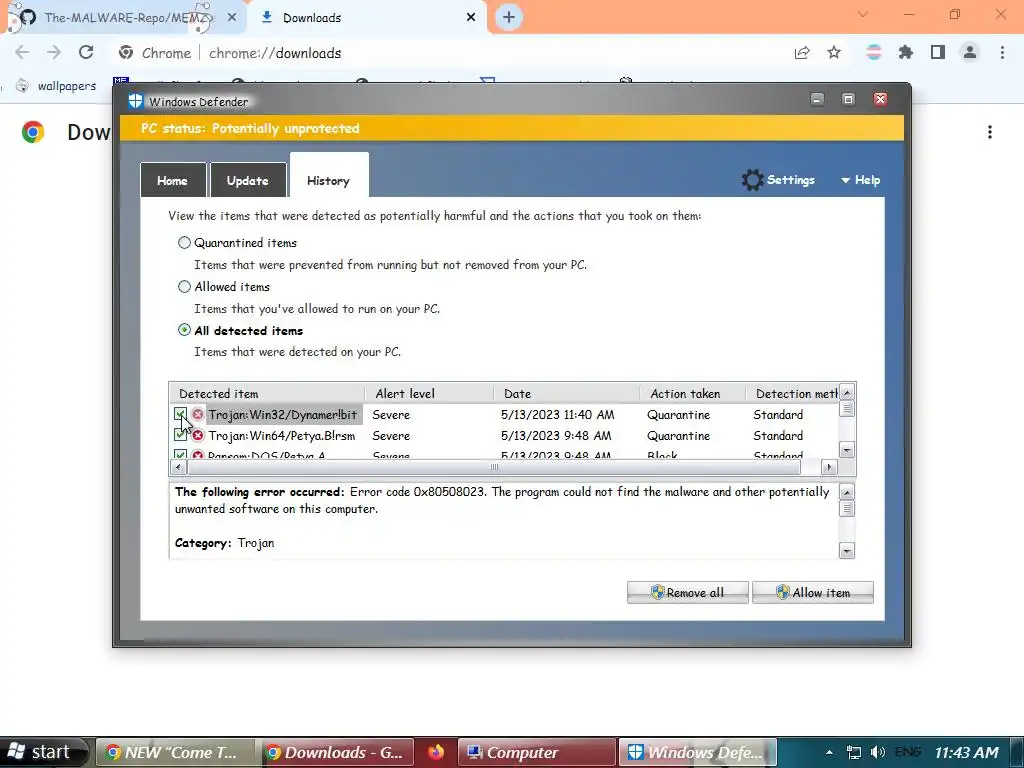Image resolution: width=1024 pixels, height=768 pixels.
Task: Open the Chrome extensions puzzle icon
Action: click(x=905, y=53)
